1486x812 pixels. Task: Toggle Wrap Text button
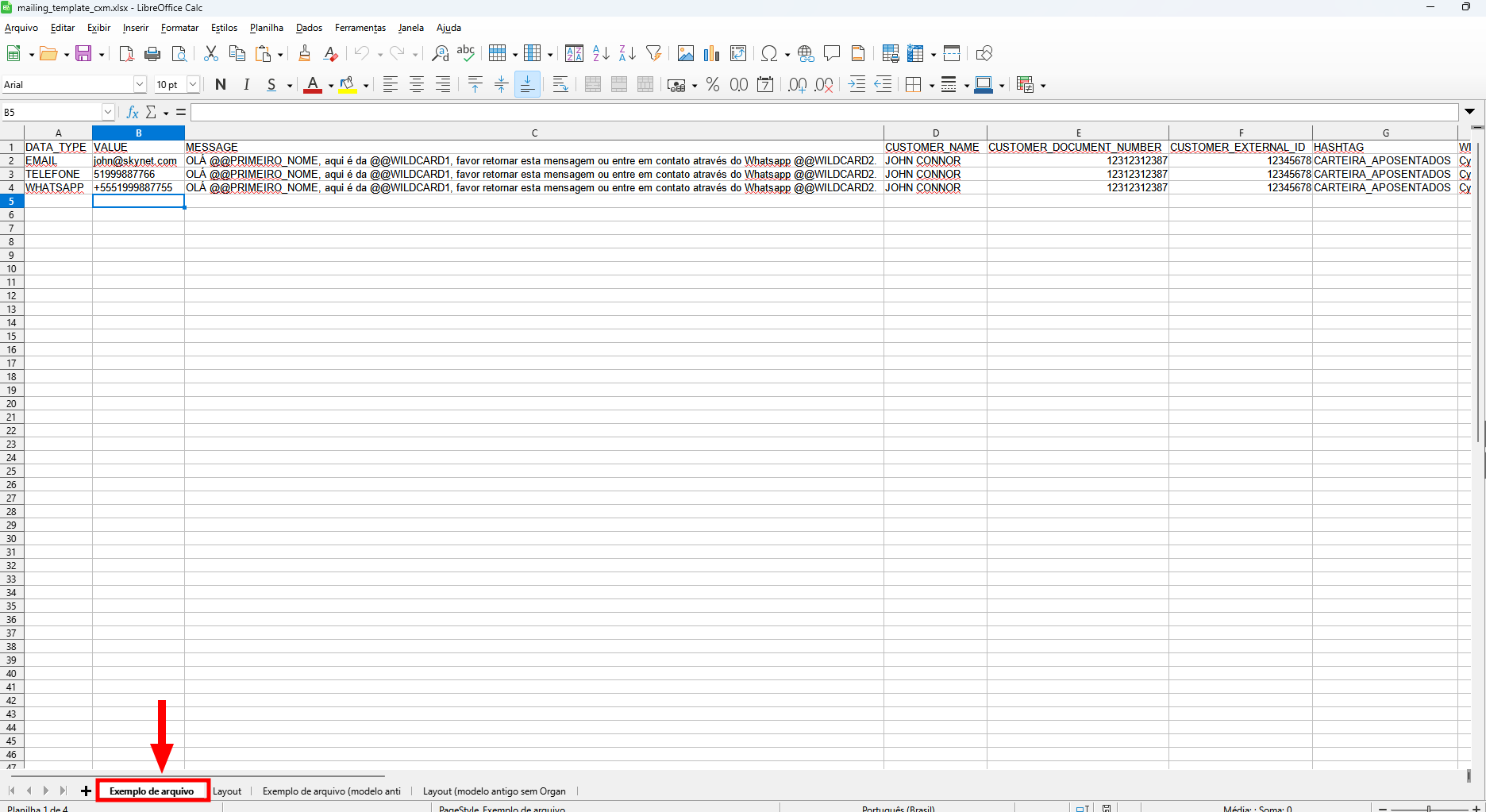click(560, 84)
